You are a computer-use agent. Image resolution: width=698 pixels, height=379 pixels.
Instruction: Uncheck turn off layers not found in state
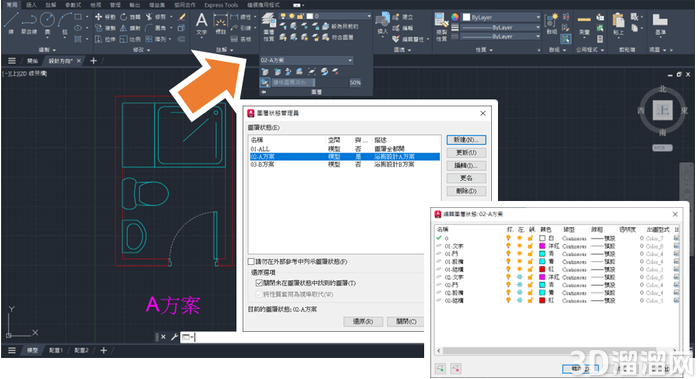pos(259,283)
